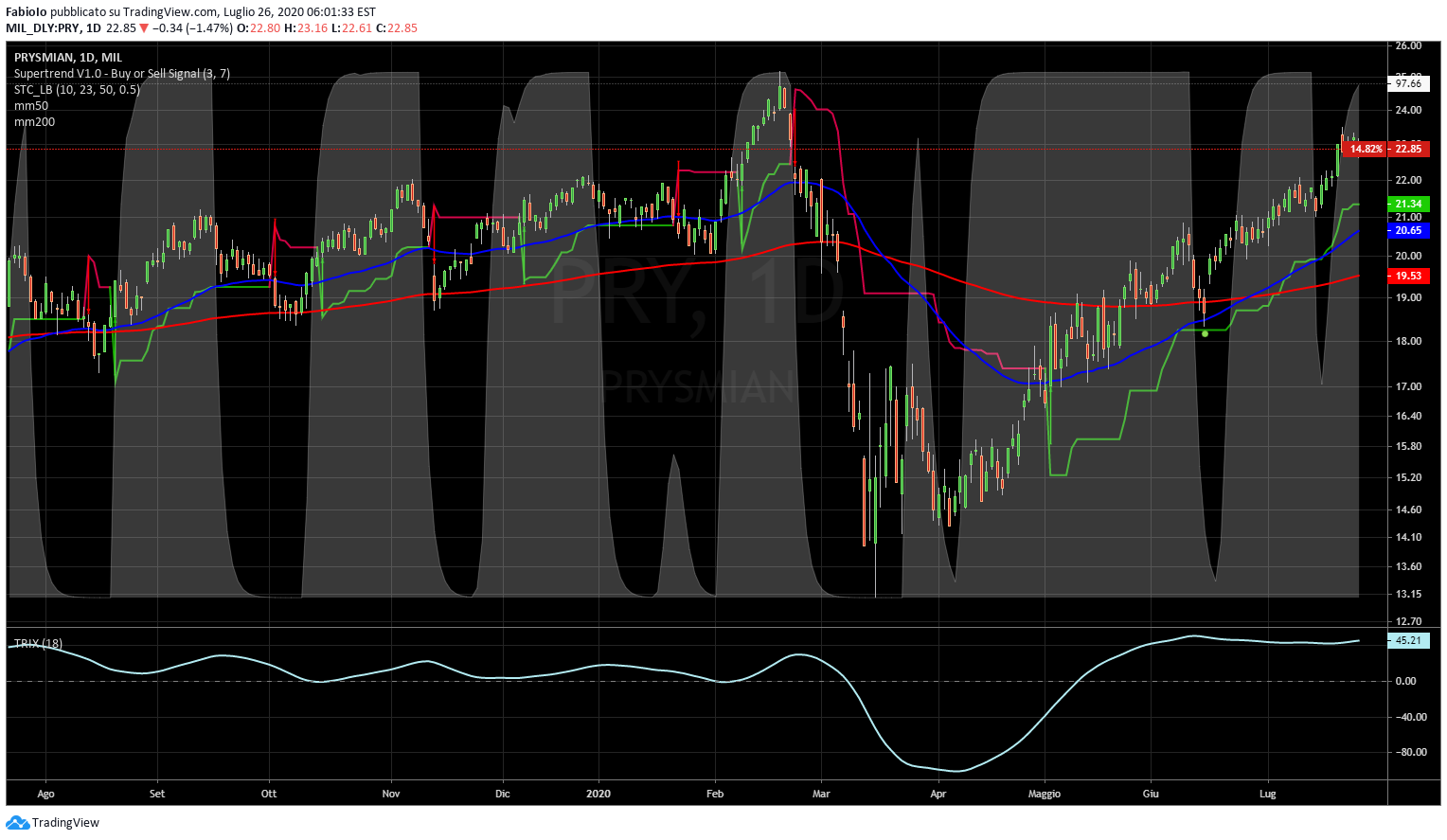Click the Ott month label on time axis

(269, 794)
